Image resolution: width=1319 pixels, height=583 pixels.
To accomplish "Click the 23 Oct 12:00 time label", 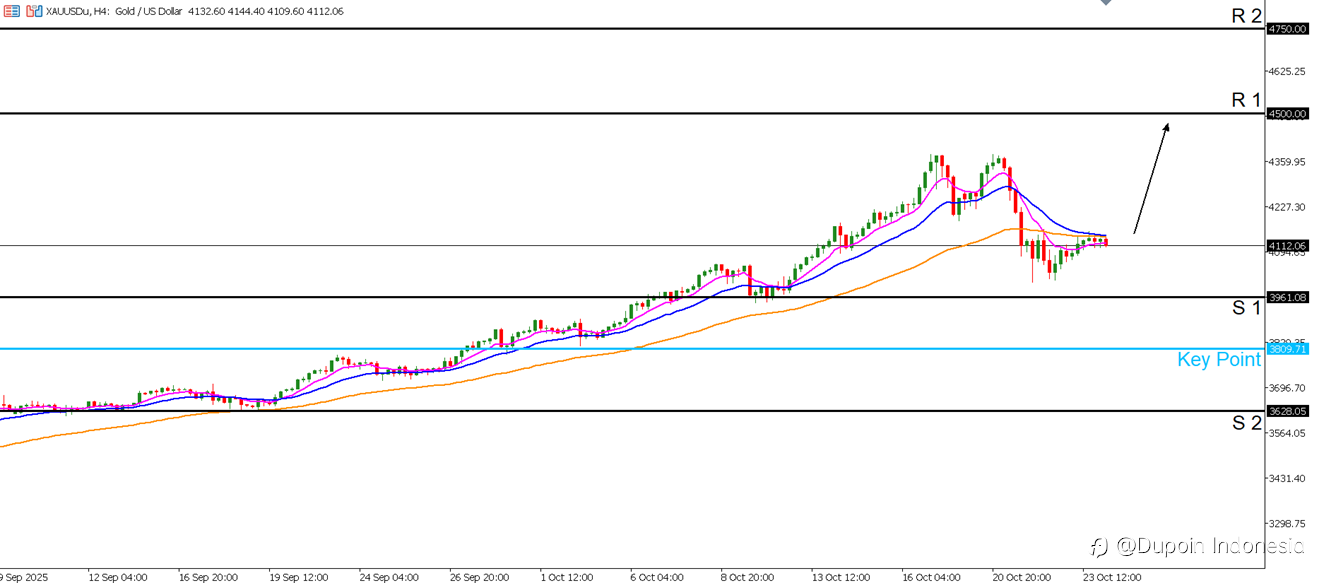I will (1112, 577).
